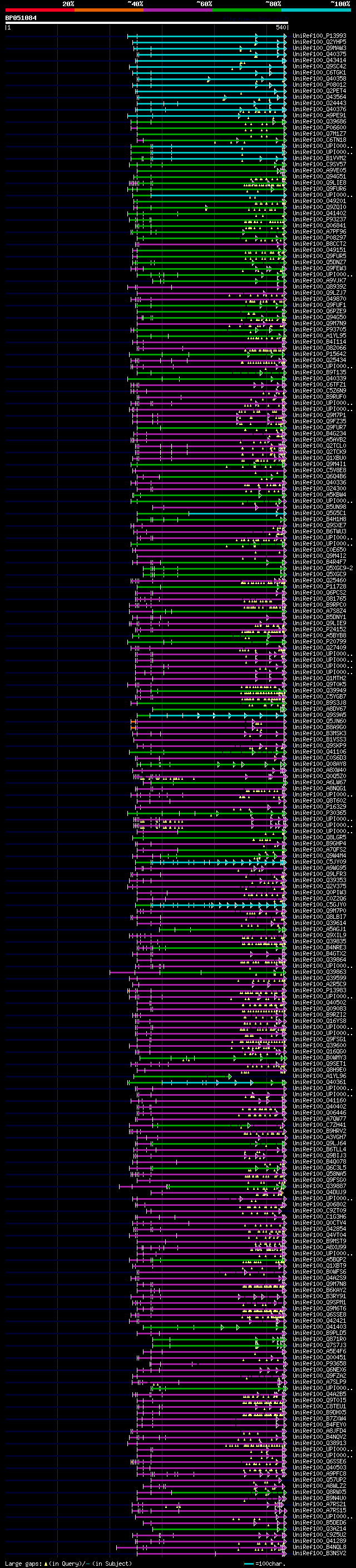The image size is (356, 1568).
Task: Select hit label UniRef100_Q27409
Action: click(x=319, y=647)
